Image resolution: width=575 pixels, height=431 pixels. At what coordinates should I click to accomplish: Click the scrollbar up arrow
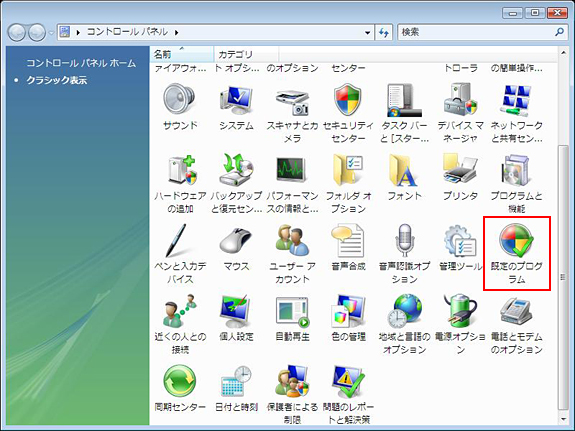[x=563, y=53]
